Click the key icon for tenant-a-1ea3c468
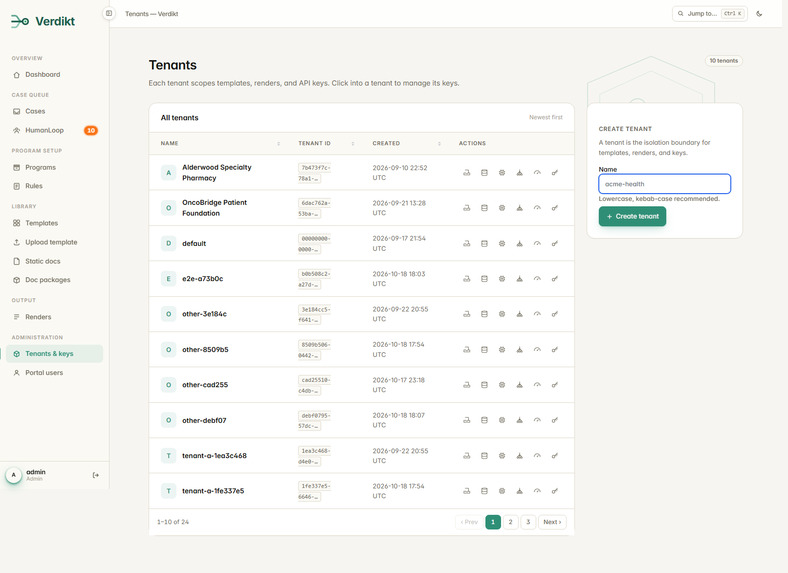788x573 pixels. click(x=554, y=456)
